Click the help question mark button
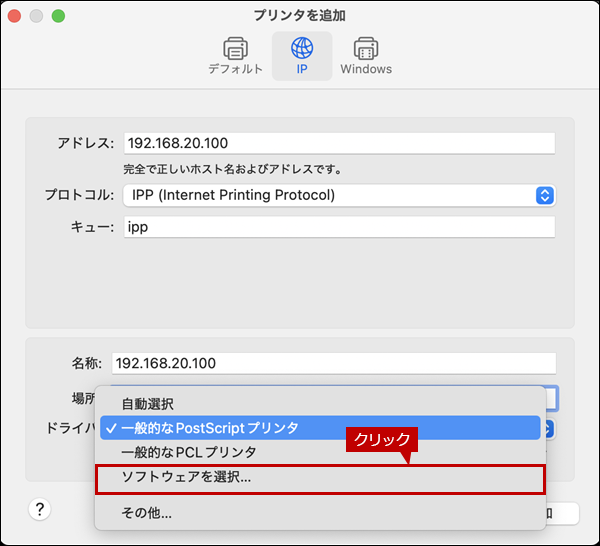Viewport: 600px width, 546px height. [x=40, y=510]
